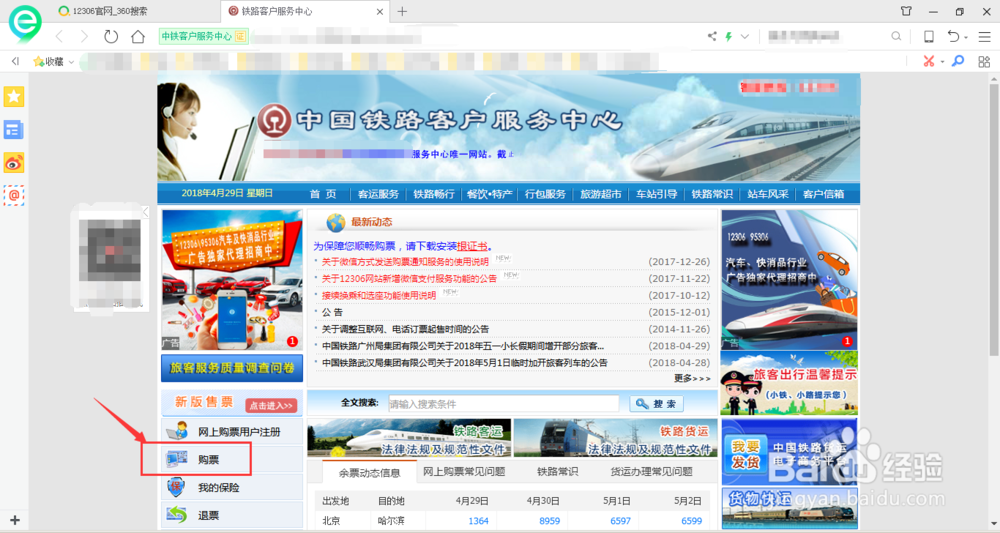Open the extensions grid icon

pos(984,61)
